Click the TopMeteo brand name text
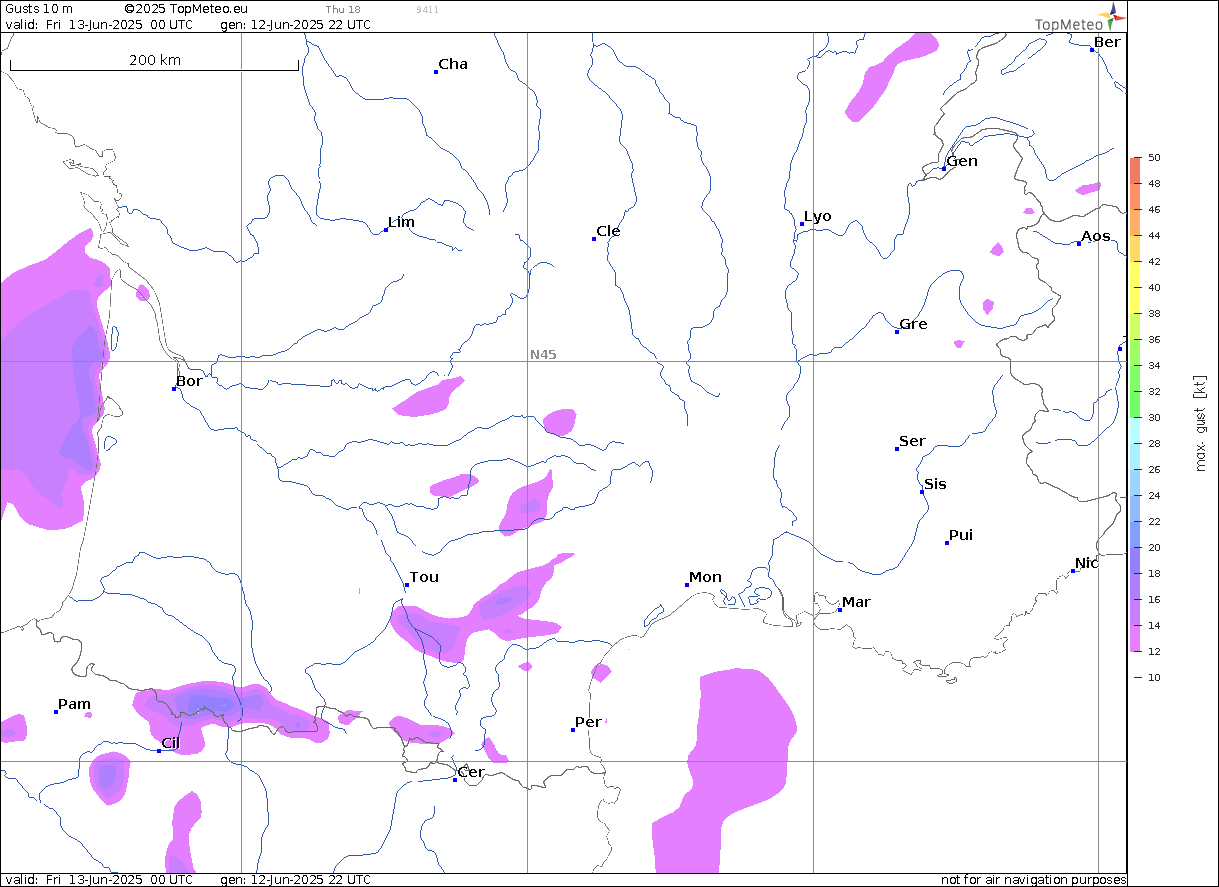The height and width of the screenshot is (887, 1219). coord(1069,25)
